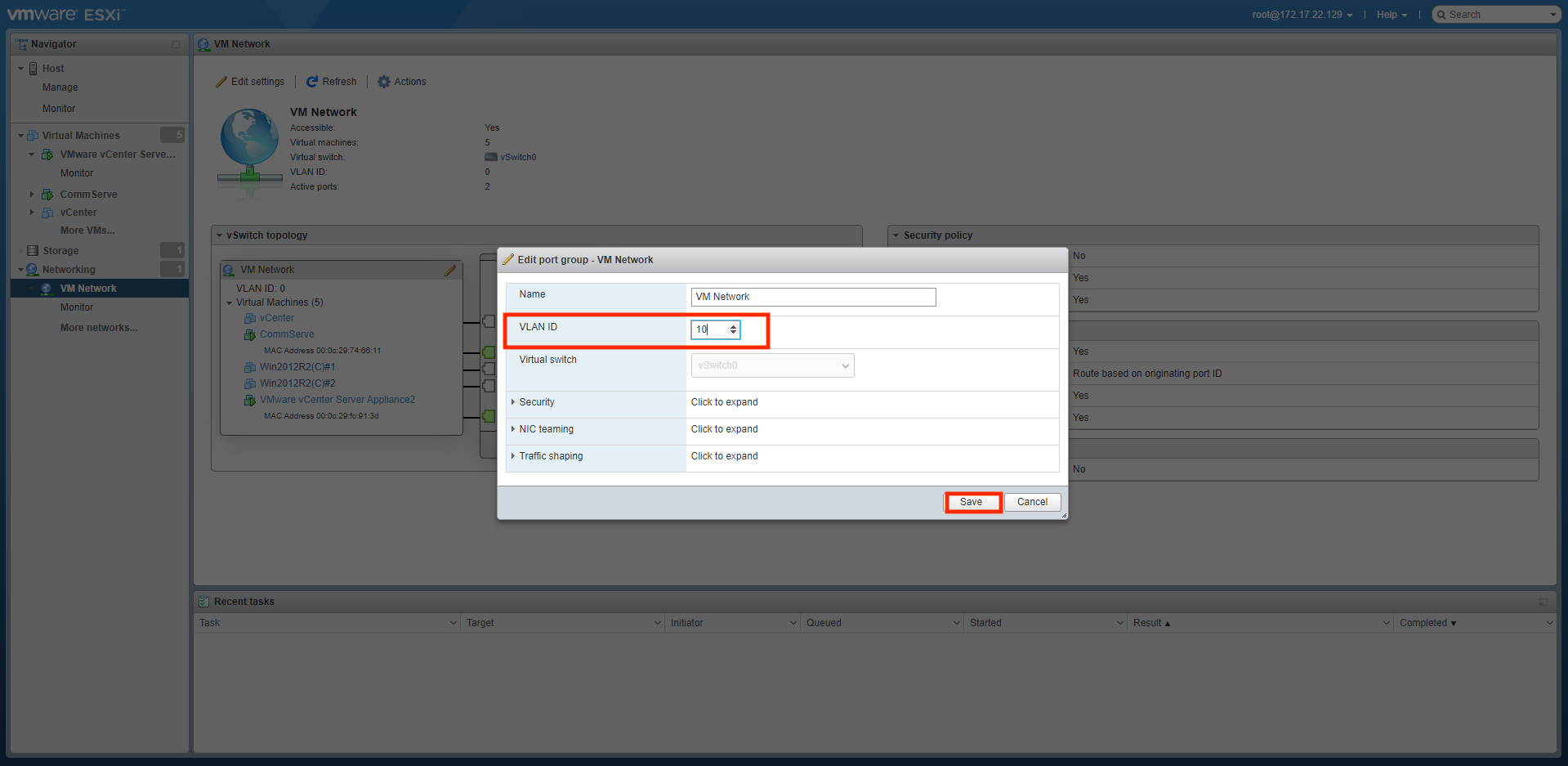Open the Task column dropdown
The width and height of the screenshot is (1568, 766).
click(x=453, y=623)
